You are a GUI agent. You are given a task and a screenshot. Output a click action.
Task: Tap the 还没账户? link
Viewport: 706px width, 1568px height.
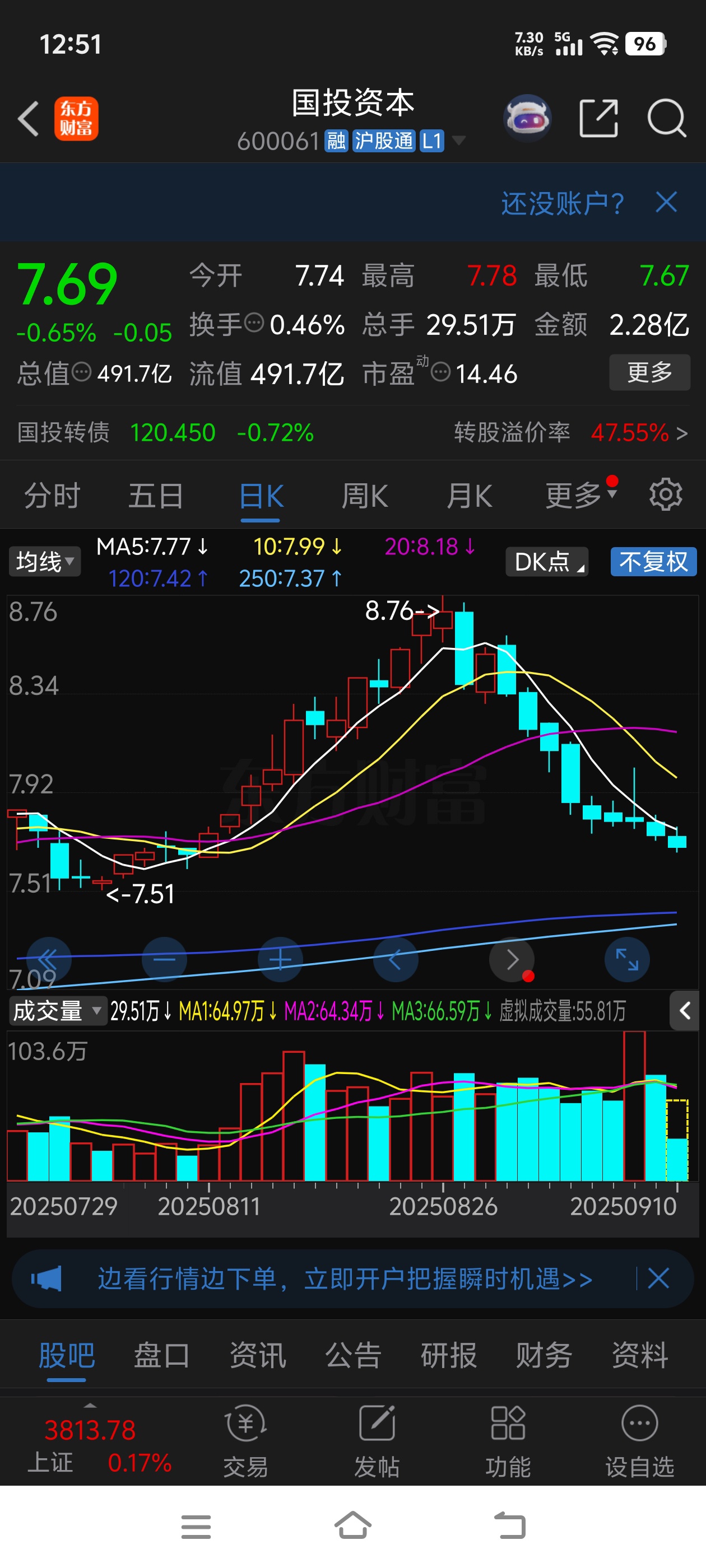click(x=562, y=203)
